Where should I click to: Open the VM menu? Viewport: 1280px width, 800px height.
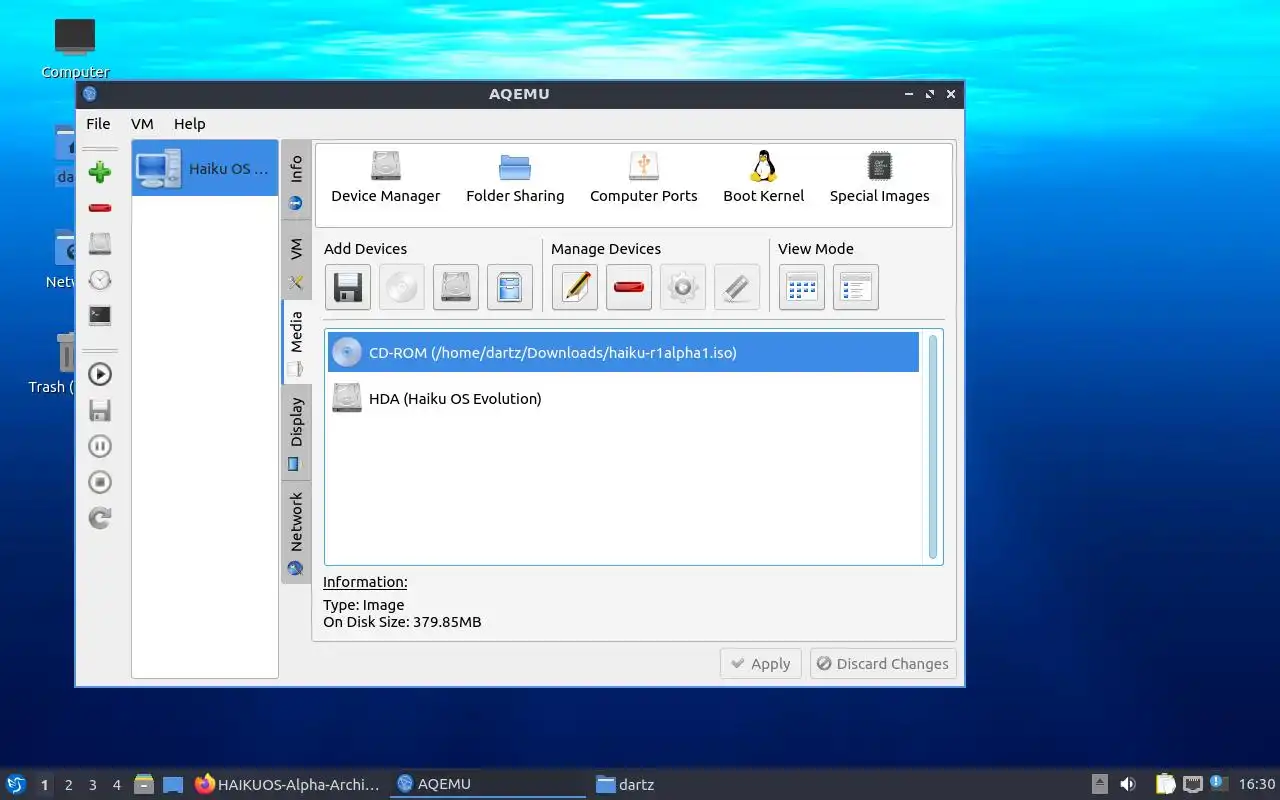click(x=142, y=124)
